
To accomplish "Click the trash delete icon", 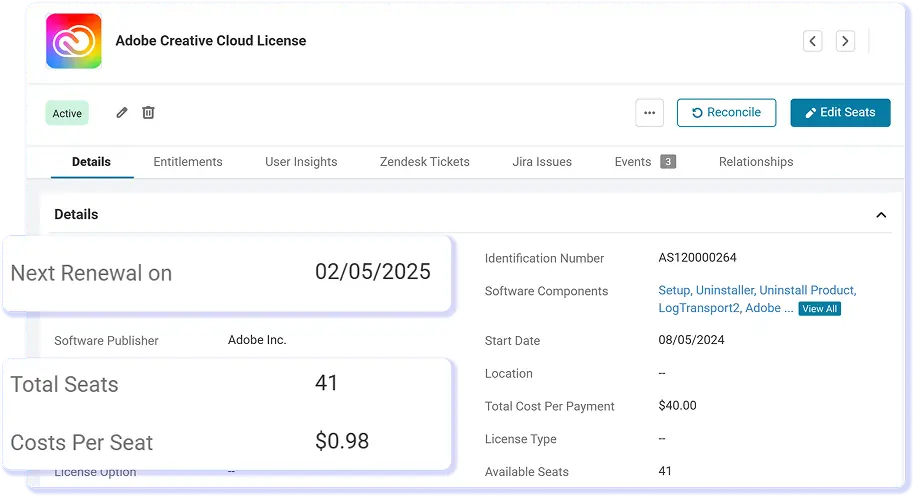I will pyautogui.click(x=149, y=112).
